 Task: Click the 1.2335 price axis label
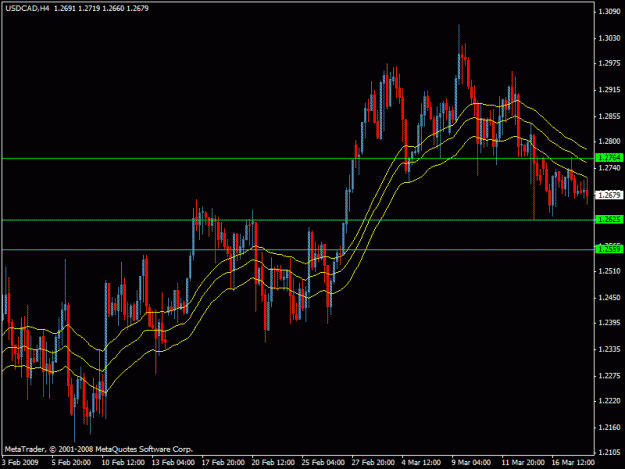click(609, 350)
